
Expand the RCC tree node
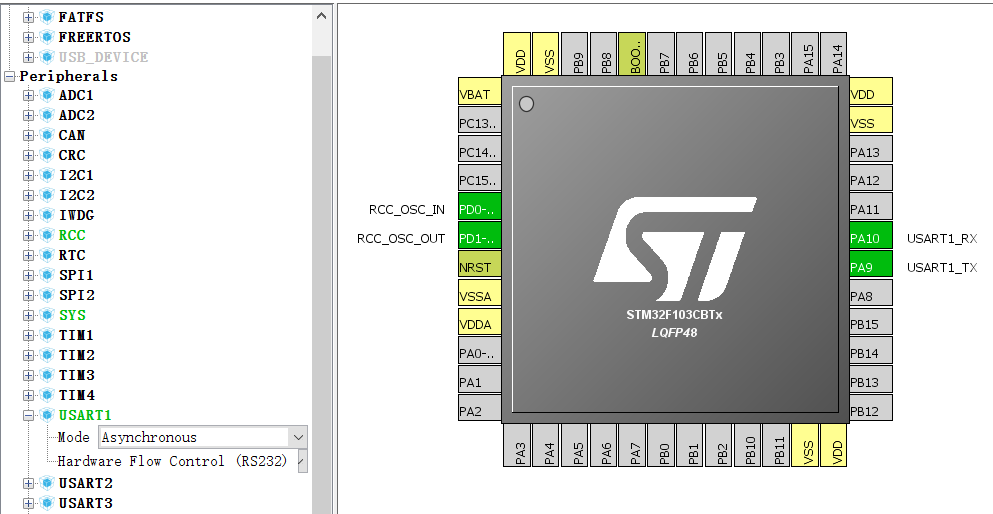click(x=28, y=235)
